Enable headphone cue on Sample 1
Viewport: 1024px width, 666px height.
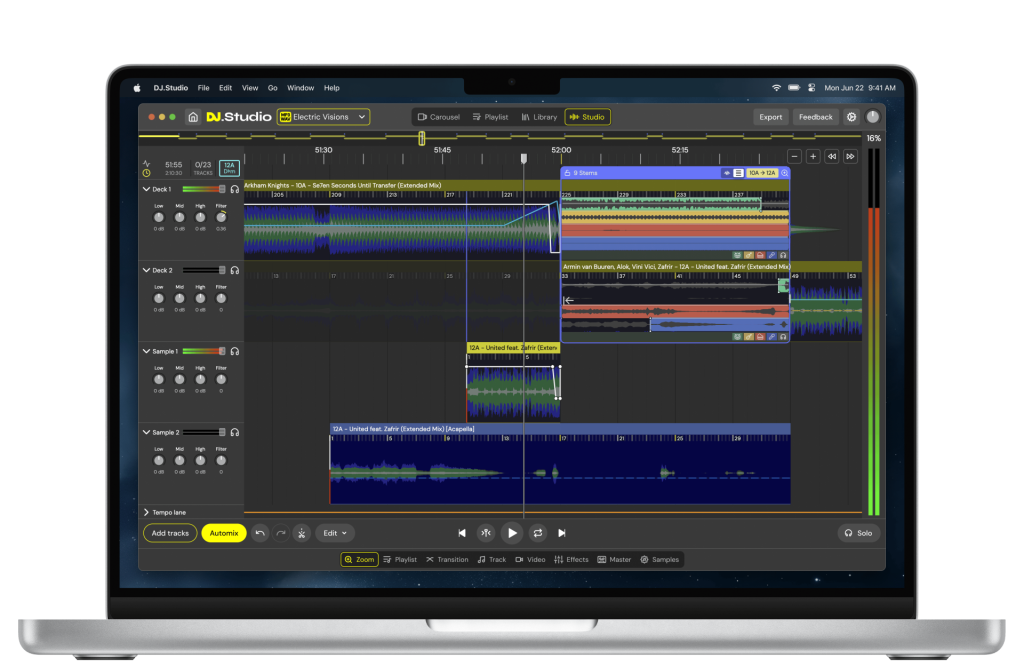[234, 351]
